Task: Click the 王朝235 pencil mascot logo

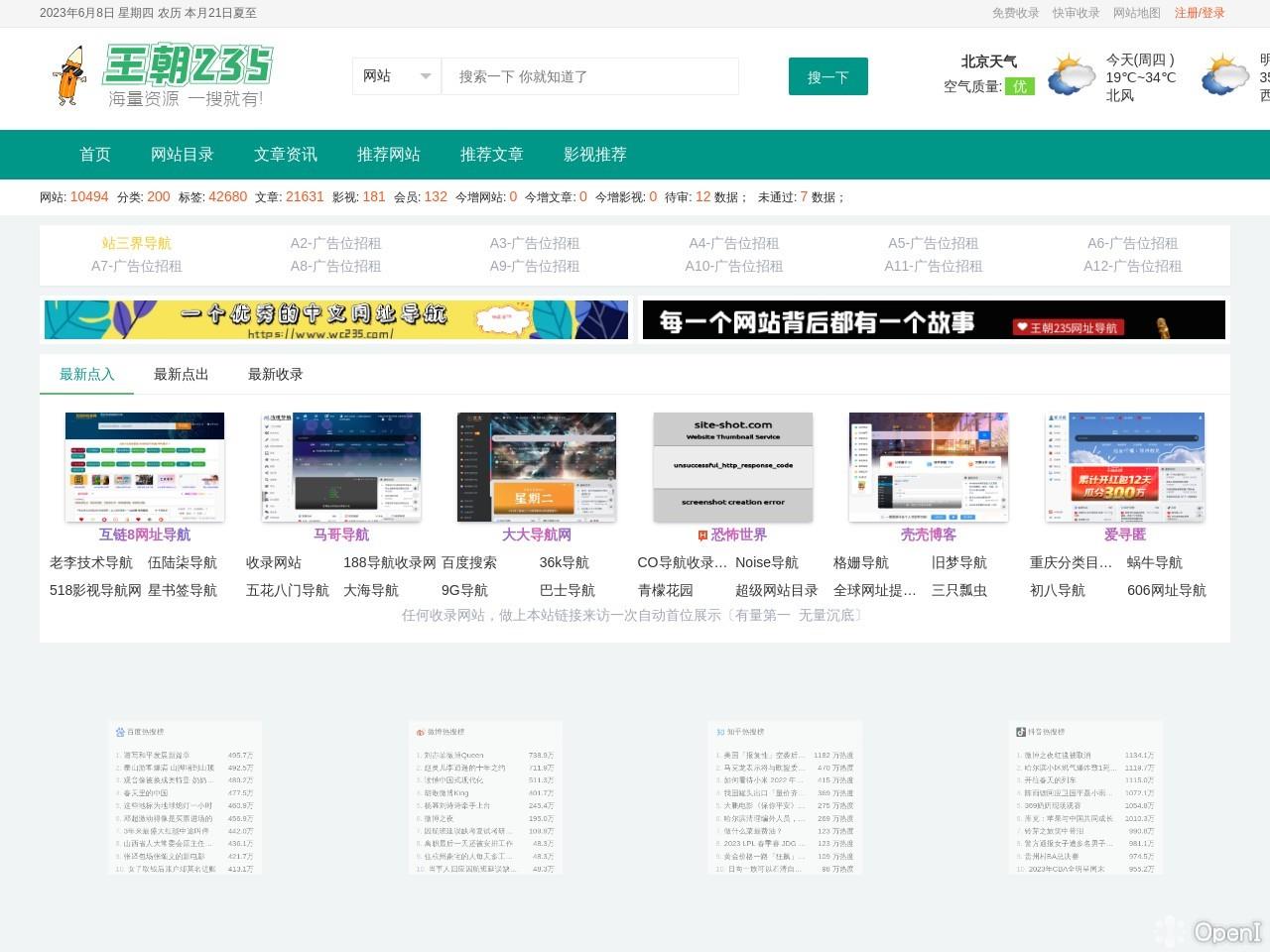Action: pyautogui.click(x=69, y=75)
